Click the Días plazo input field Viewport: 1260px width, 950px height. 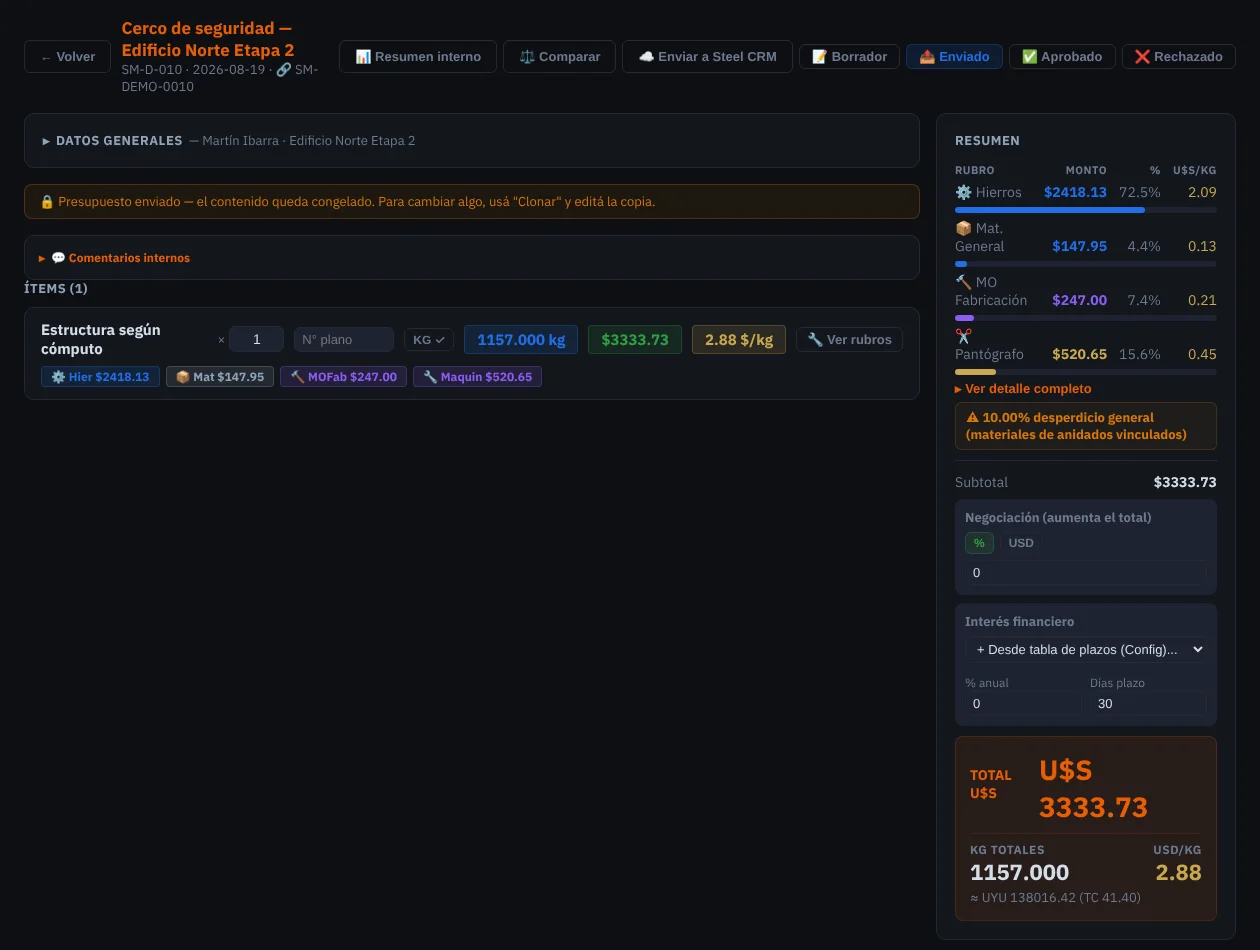click(x=1148, y=704)
